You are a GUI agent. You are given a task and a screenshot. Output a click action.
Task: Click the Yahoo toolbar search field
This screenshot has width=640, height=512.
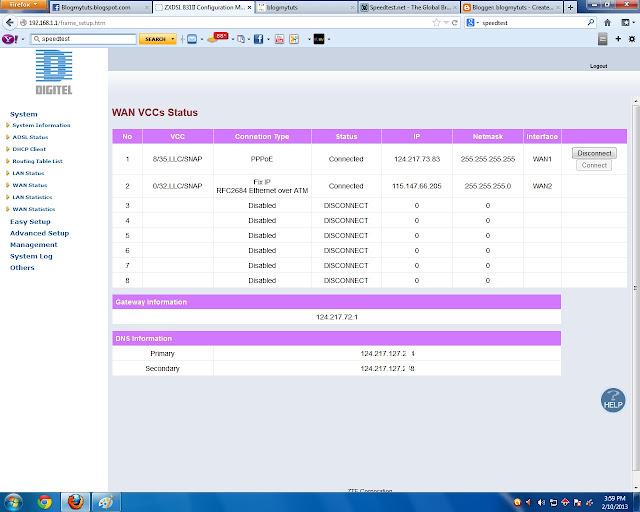coord(83,39)
